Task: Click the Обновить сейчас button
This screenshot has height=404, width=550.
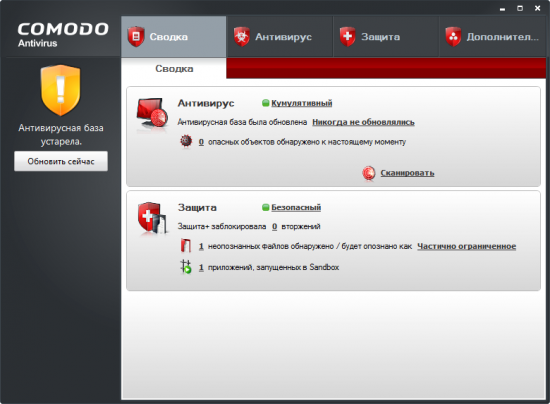Action: pos(61,161)
